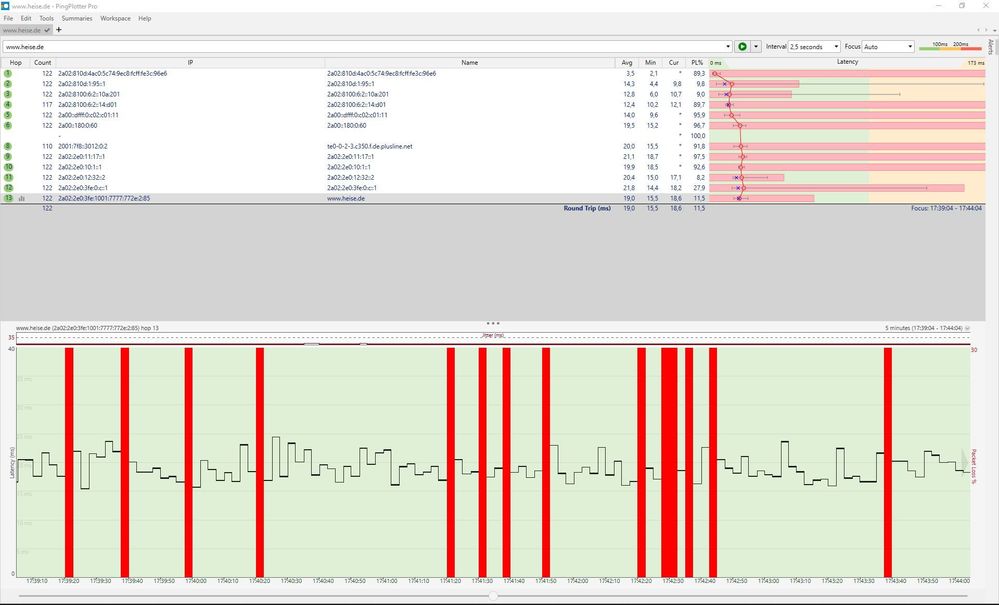Click the www.heise.de target address field
Image resolution: width=999 pixels, height=605 pixels.
click(x=363, y=46)
